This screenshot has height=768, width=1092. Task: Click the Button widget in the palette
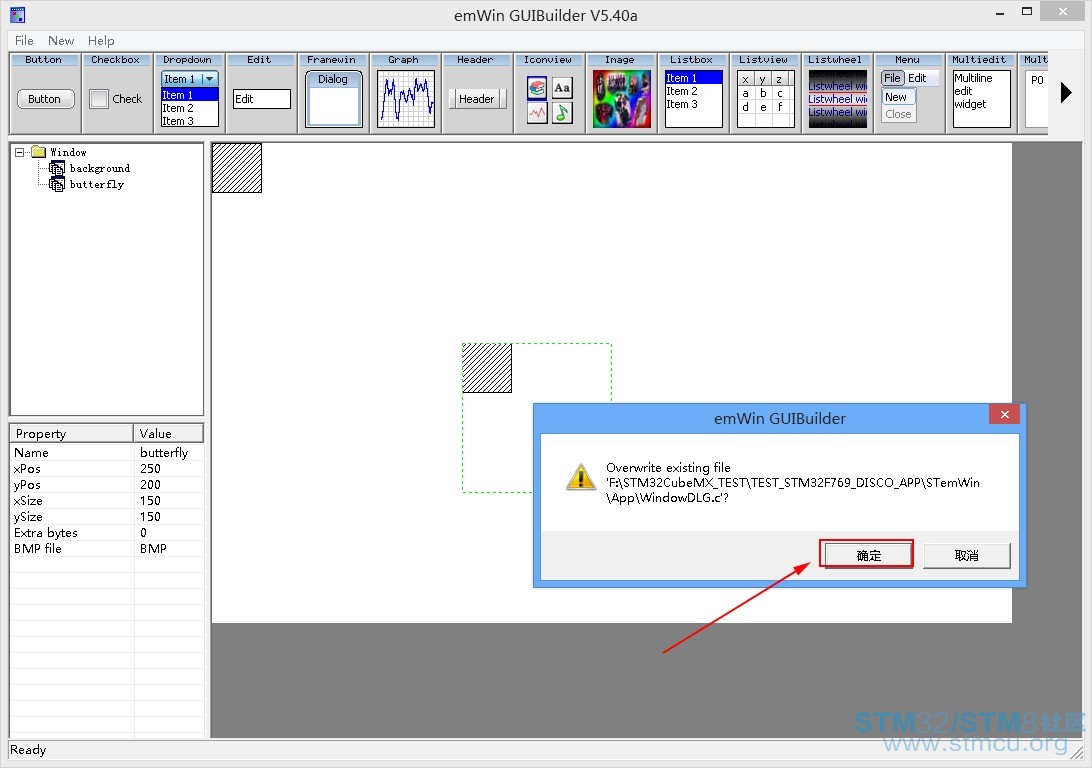[x=45, y=93]
